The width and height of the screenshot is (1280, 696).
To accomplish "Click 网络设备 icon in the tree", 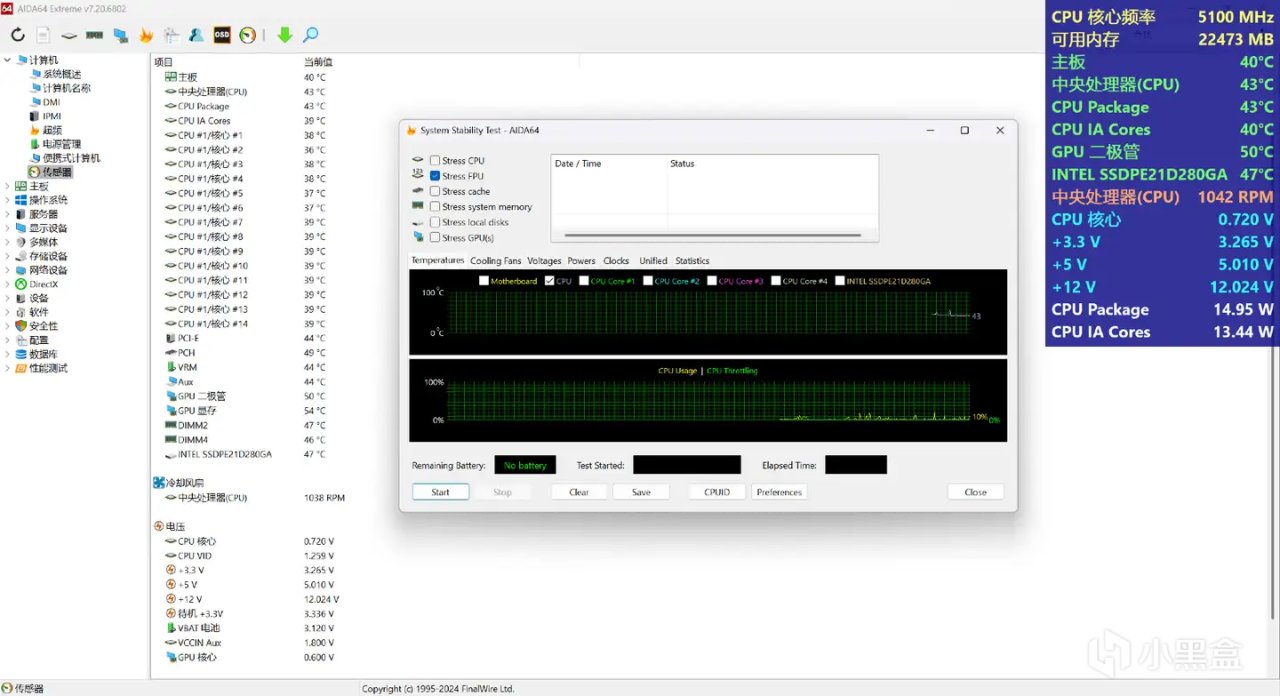I will click(x=21, y=270).
